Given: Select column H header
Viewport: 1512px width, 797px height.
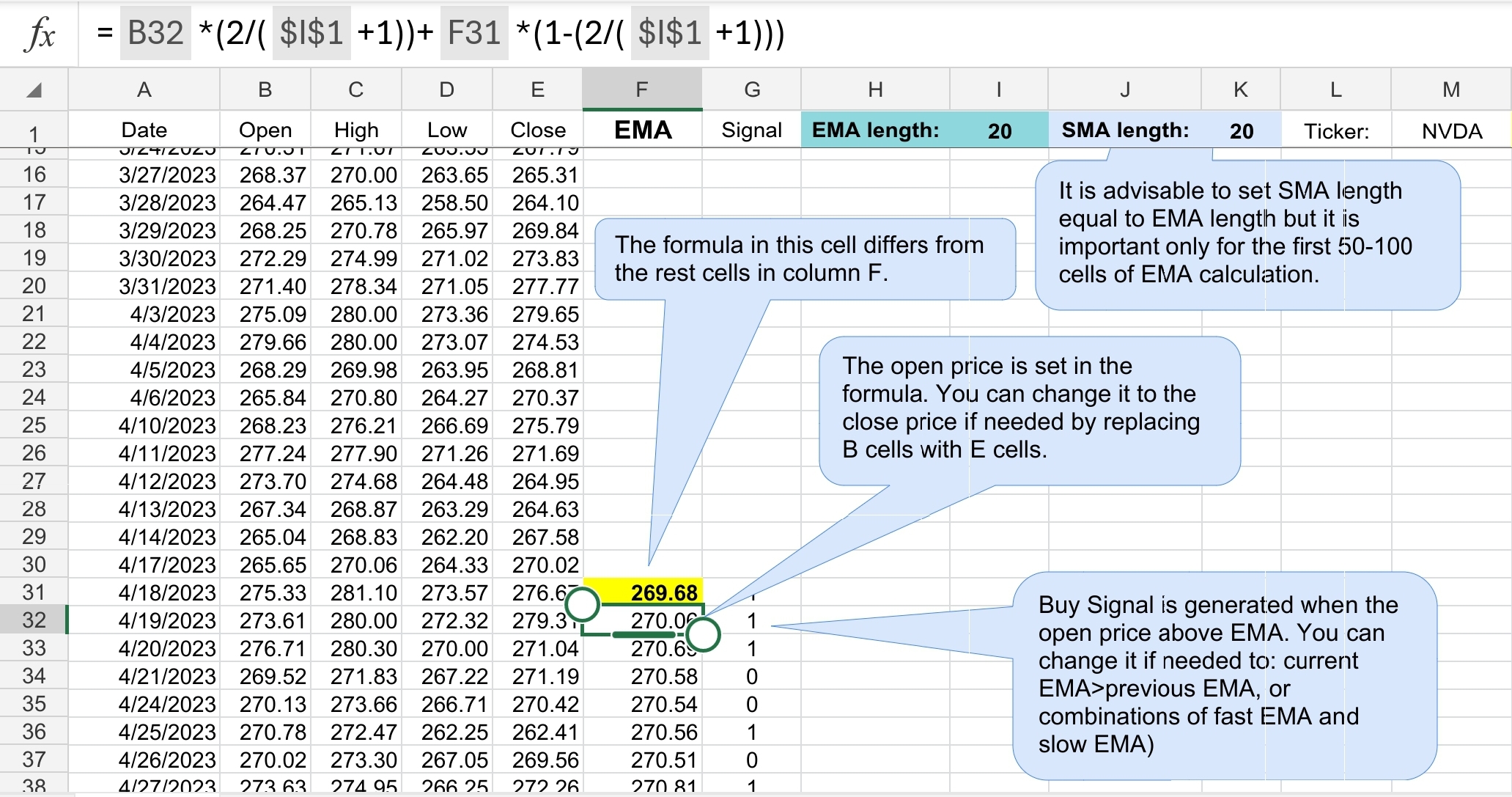Looking at the screenshot, I should [x=875, y=89].
